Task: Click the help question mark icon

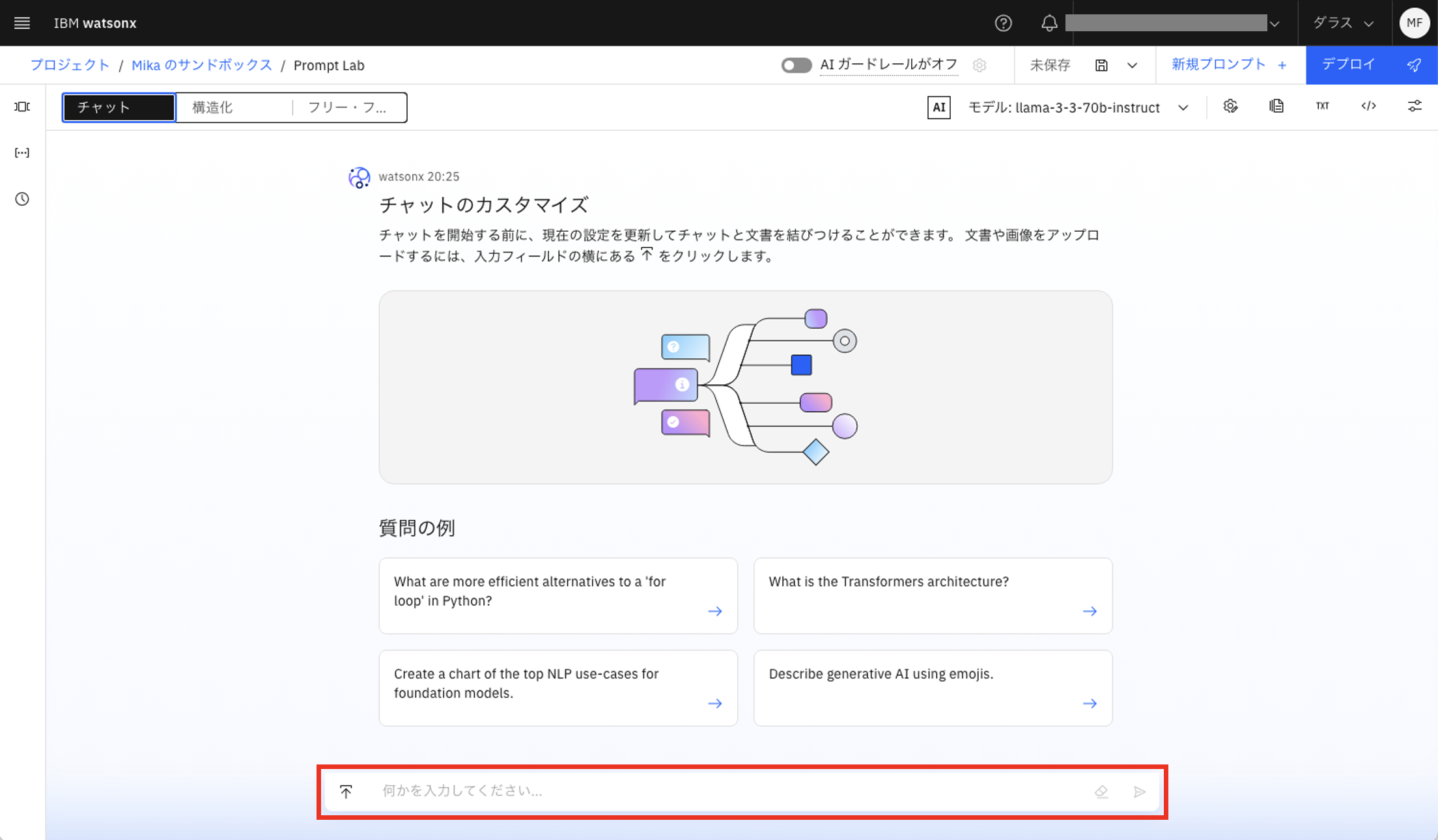Action: [1003, 23]
